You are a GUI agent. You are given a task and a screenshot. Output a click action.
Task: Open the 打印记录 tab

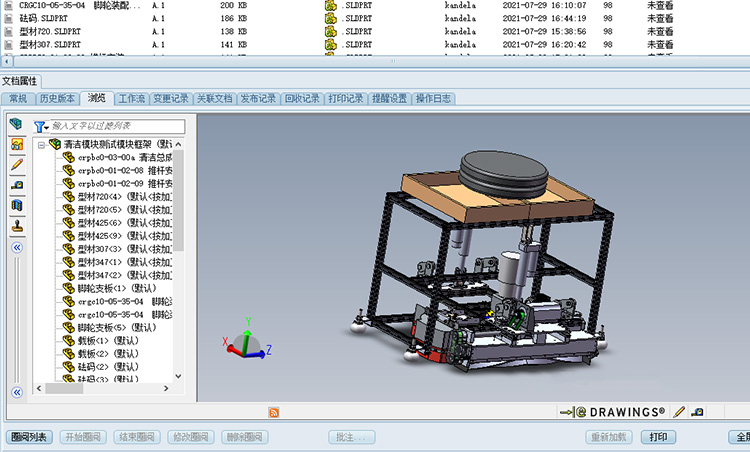[345, 99]
